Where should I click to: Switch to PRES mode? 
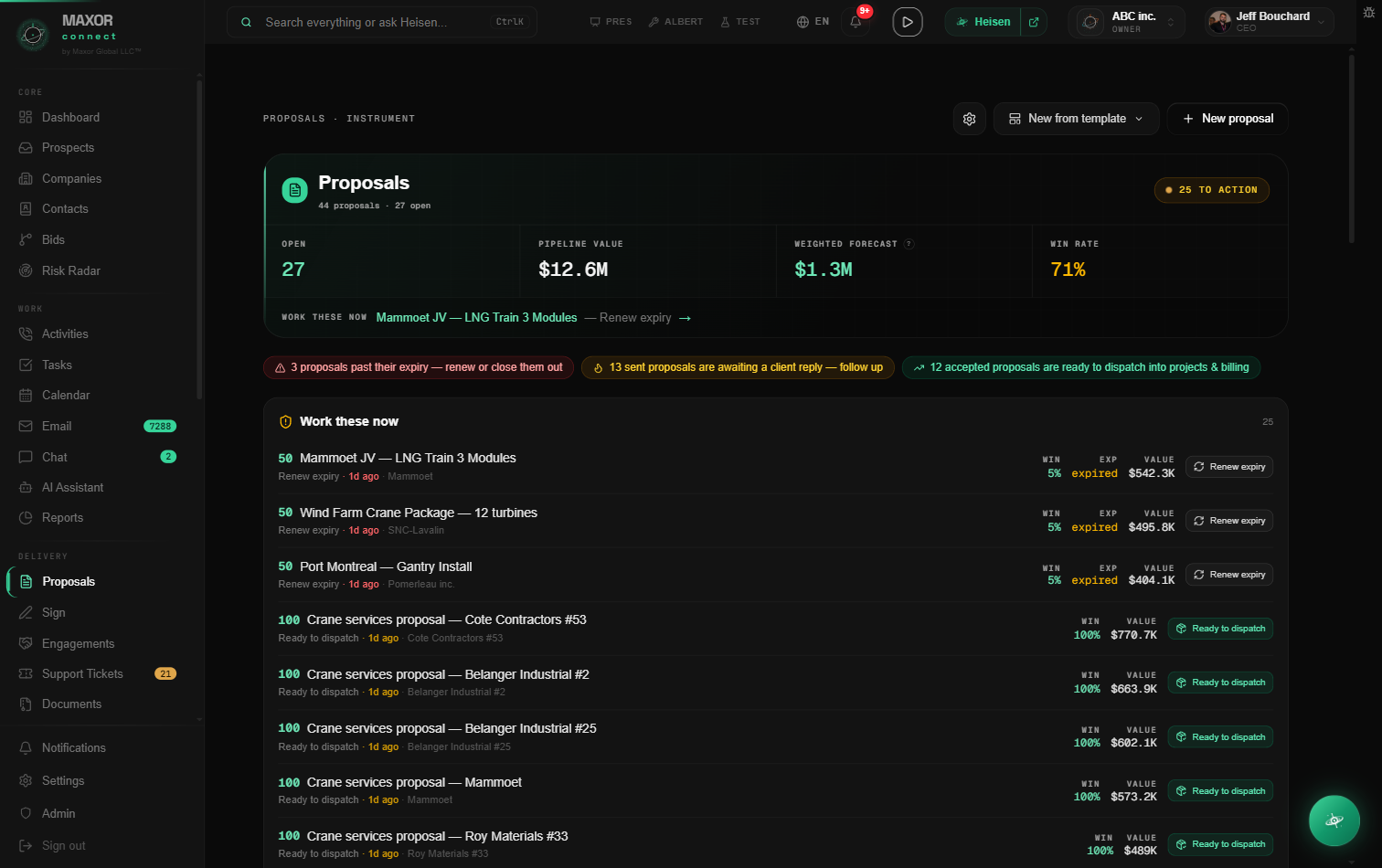pos(611,21)
